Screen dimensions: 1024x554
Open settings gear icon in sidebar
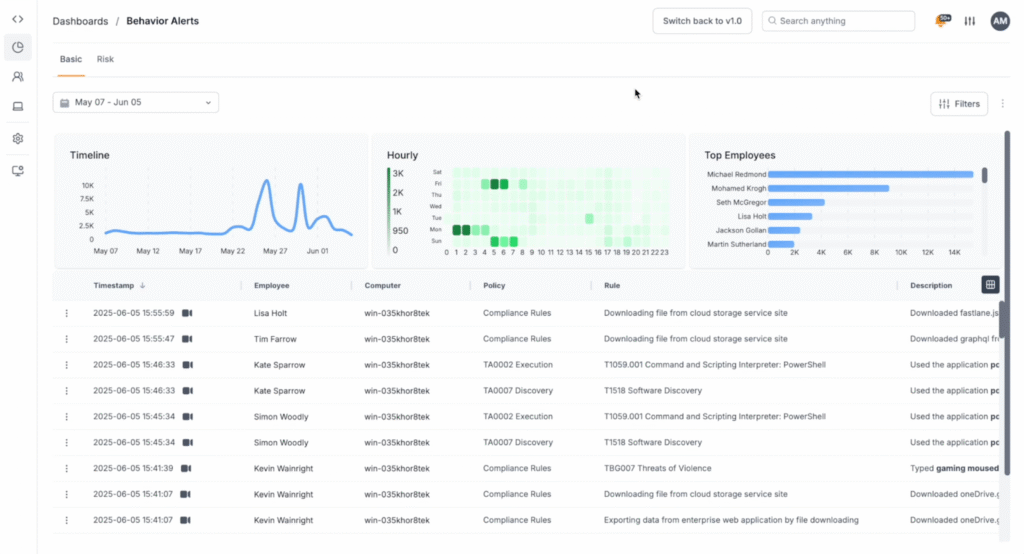tap(18, 139)
